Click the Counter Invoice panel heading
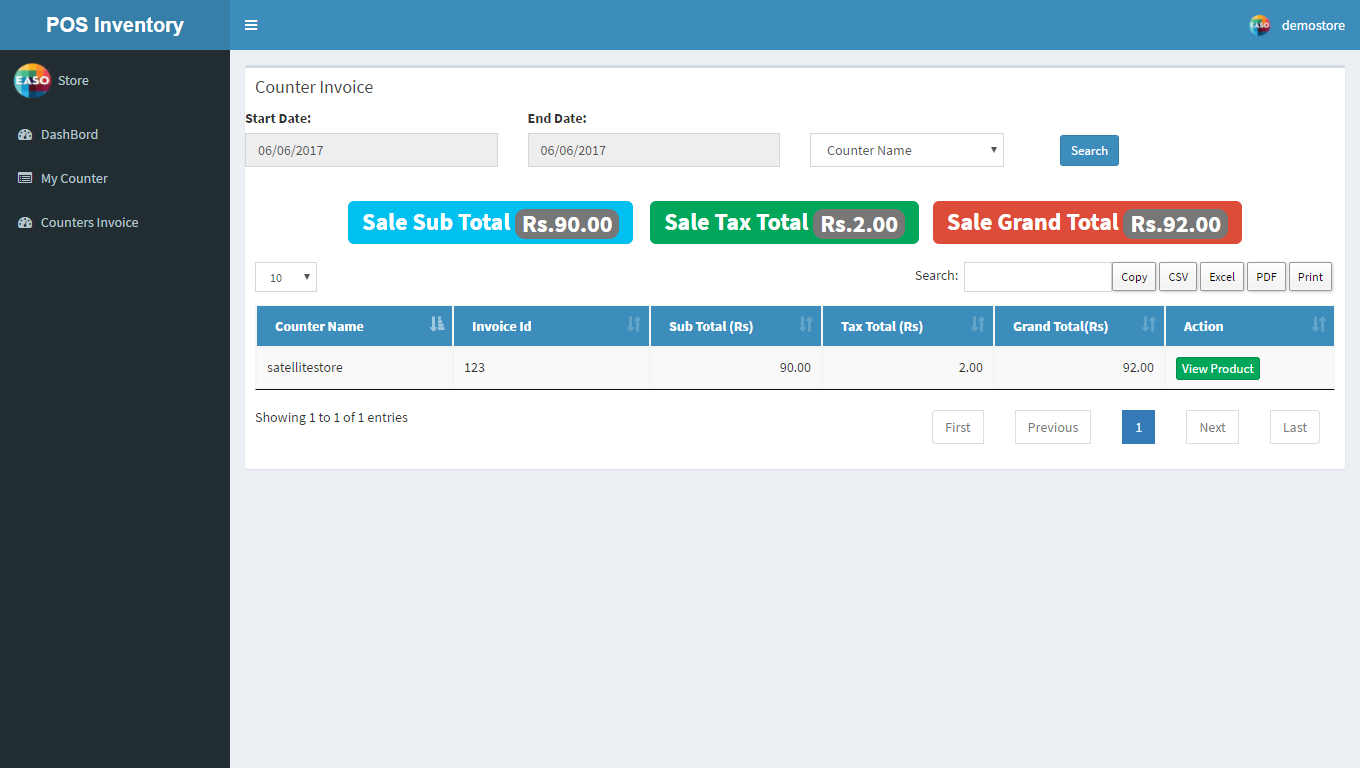1360x768 pixels. click(x=314, y=87)
